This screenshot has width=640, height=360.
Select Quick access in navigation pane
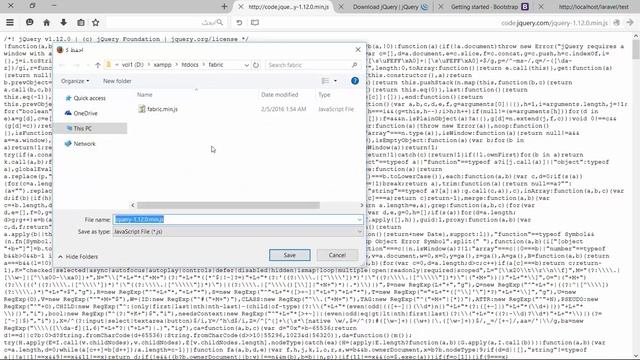pos(90,98)
